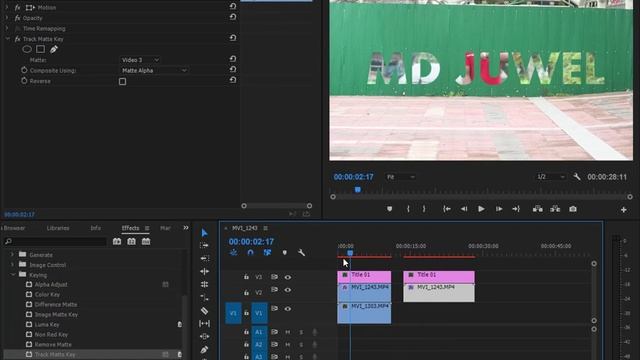640x360 pixels.
Task: Select the Selection arrow tool
Action: click(204, 233)
